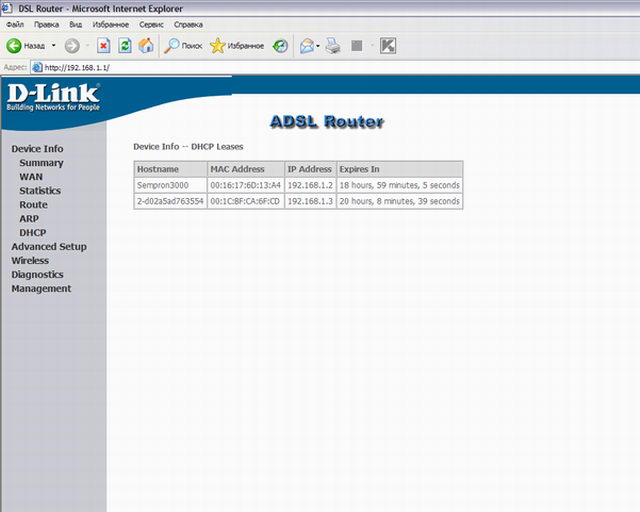Open the Файл menu
Screen dimensions: 640x512
pyautogui.click(x=15, y=23)
